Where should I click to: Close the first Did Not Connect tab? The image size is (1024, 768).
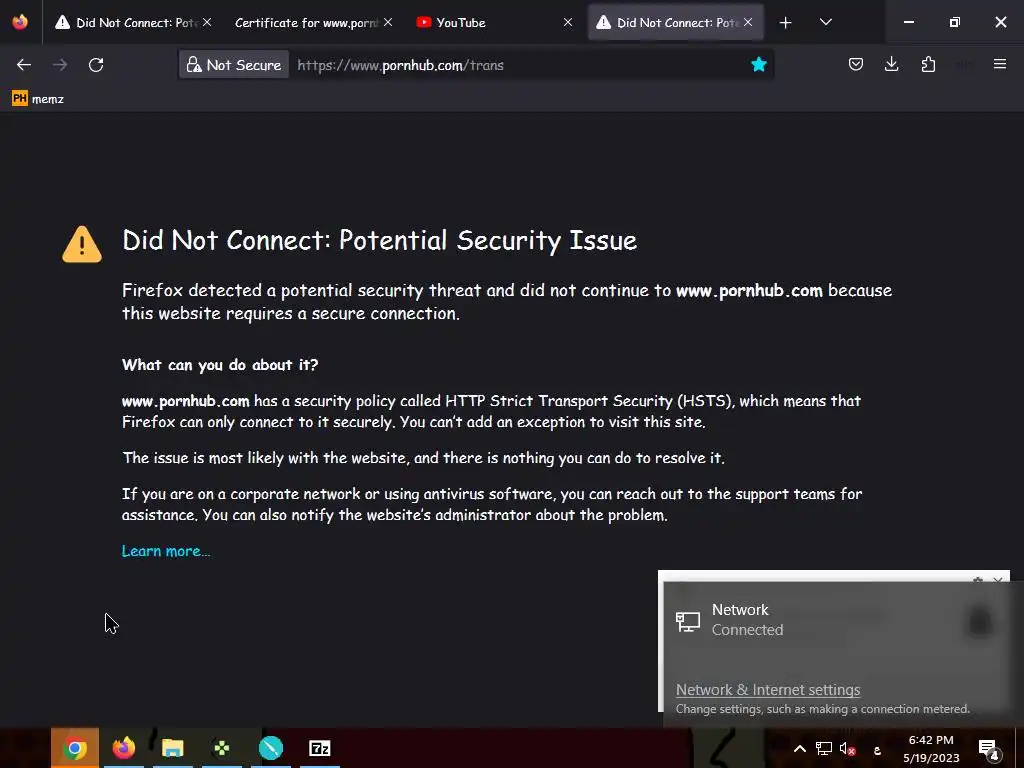coord(207,22)
